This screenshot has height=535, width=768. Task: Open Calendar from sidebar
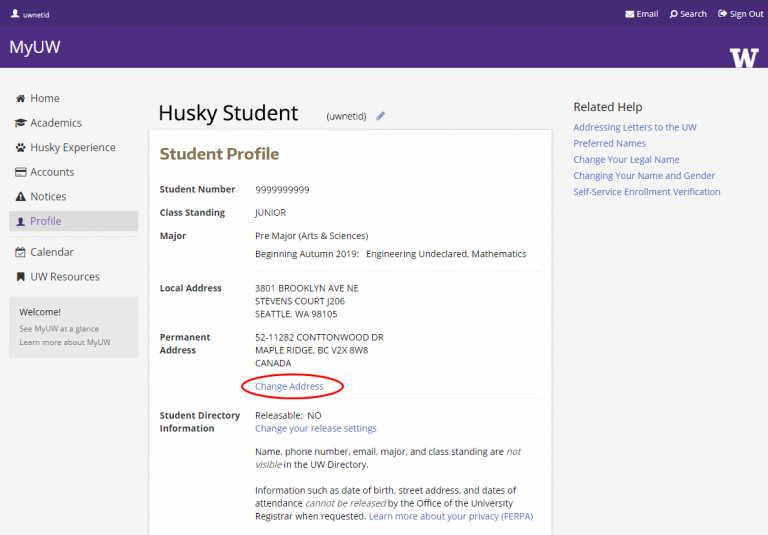coord(51,252)
